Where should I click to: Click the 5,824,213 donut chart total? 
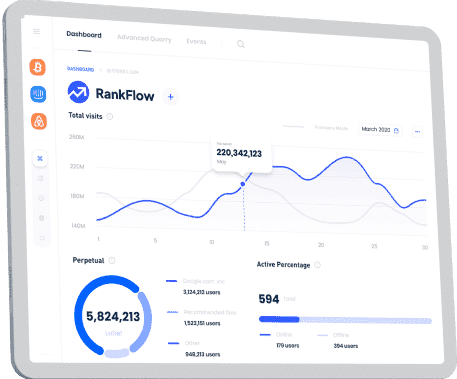point(113,316)
